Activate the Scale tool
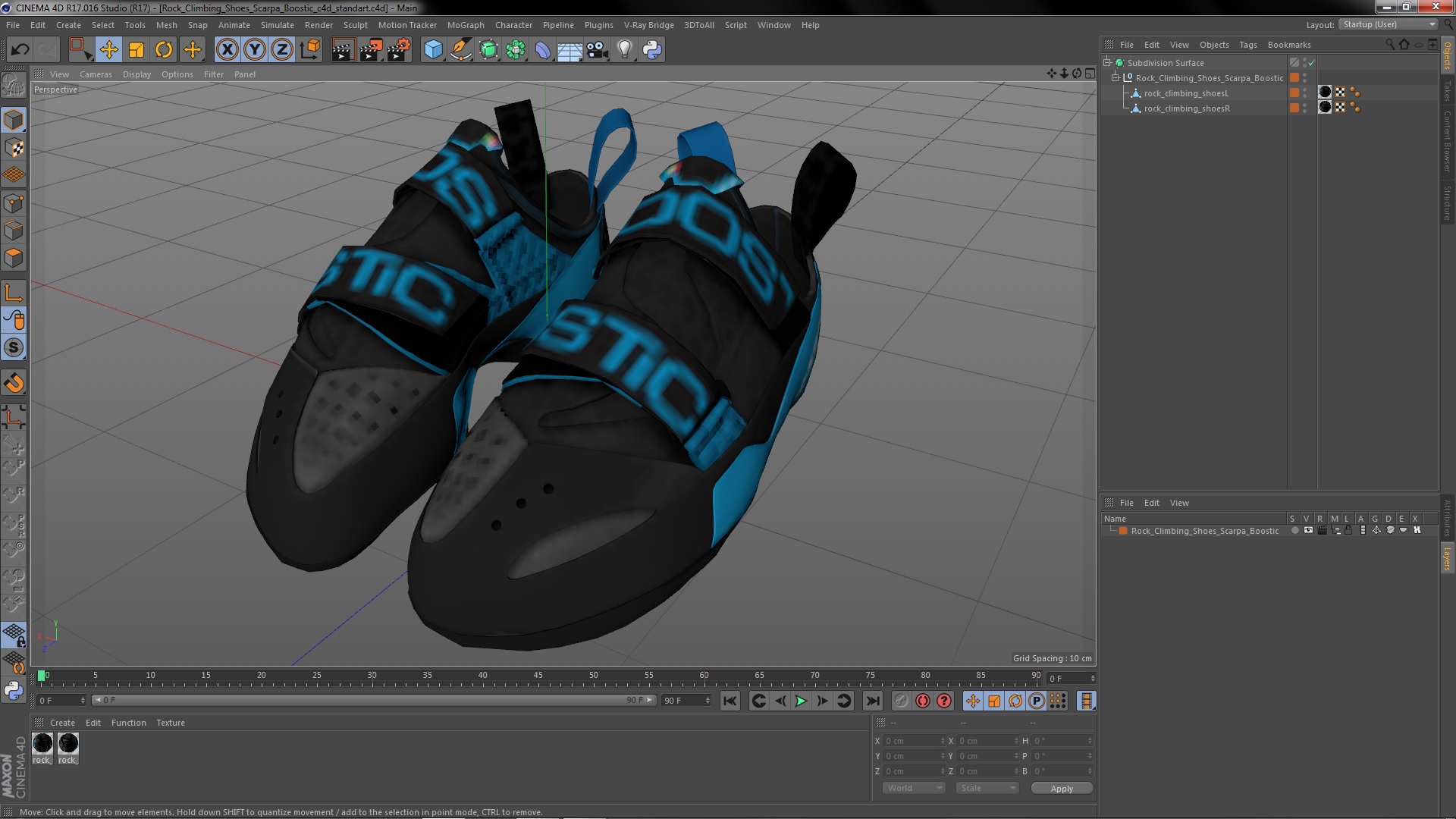The height and width of the screenshot is (819, 1456). click(136, 50)
